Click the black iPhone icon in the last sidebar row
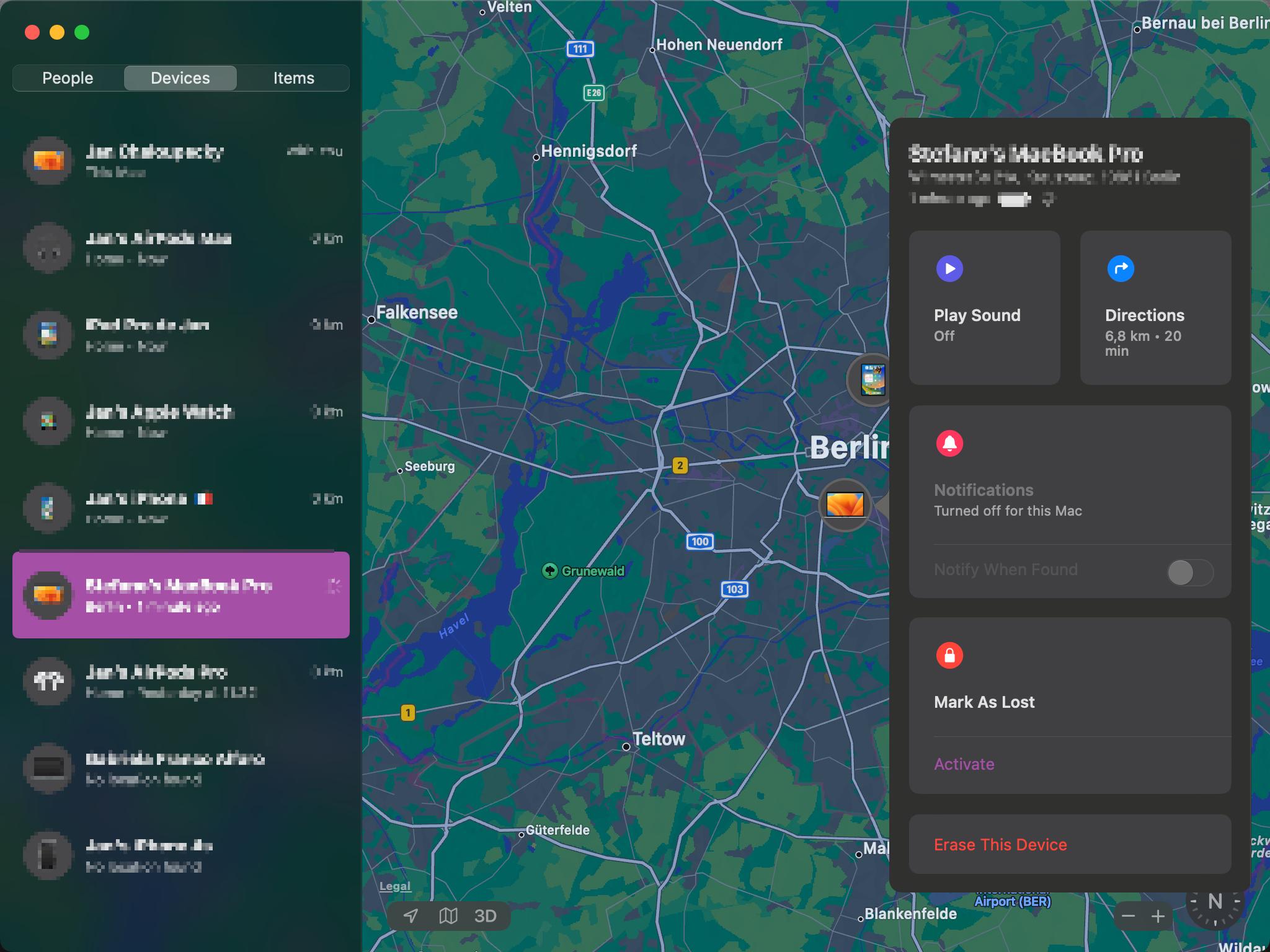The height and width of the screenshot is (952, 1270). pos(48,855)
